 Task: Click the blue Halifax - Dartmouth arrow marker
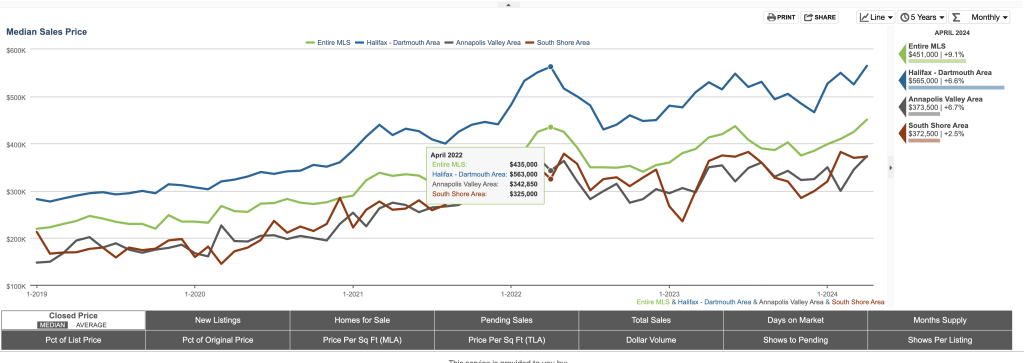point(903,79)
